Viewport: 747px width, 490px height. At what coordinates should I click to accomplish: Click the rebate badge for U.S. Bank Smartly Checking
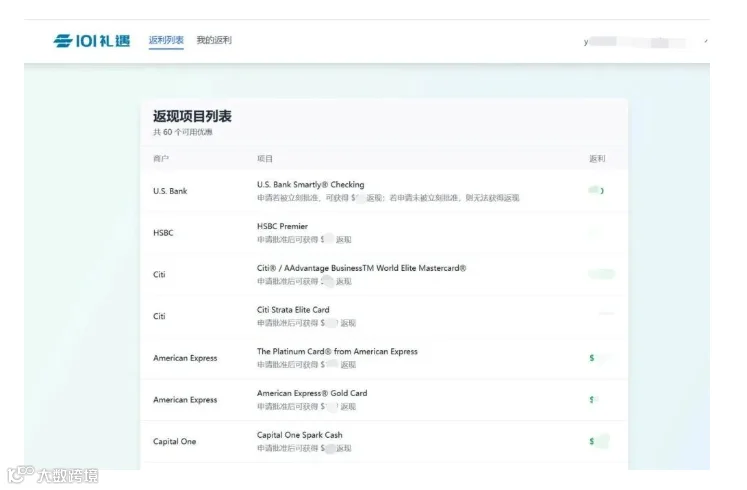(596, 190)
